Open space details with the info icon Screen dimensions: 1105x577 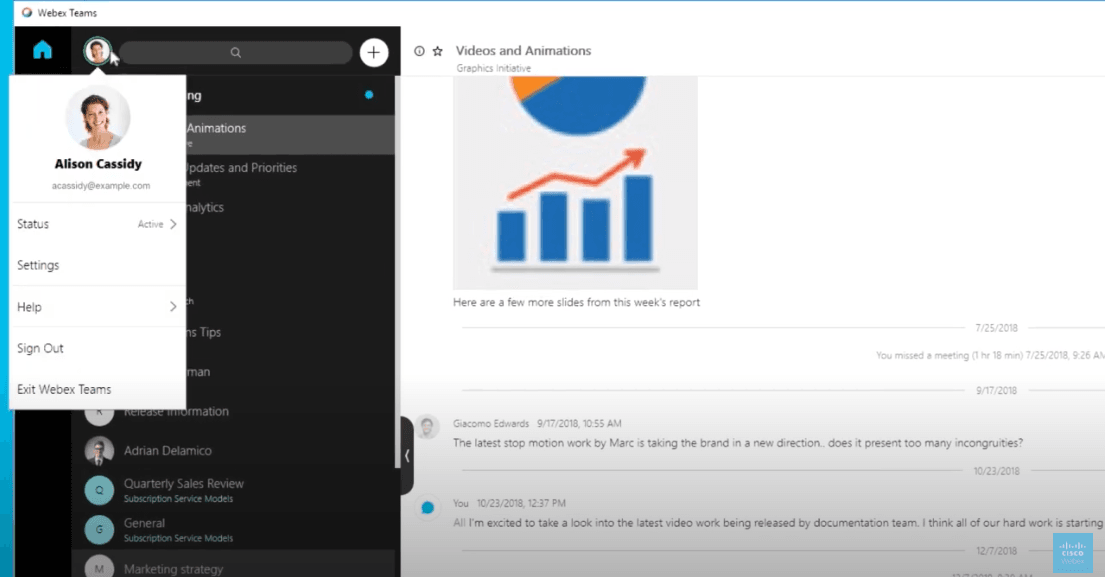pos(419,51)
